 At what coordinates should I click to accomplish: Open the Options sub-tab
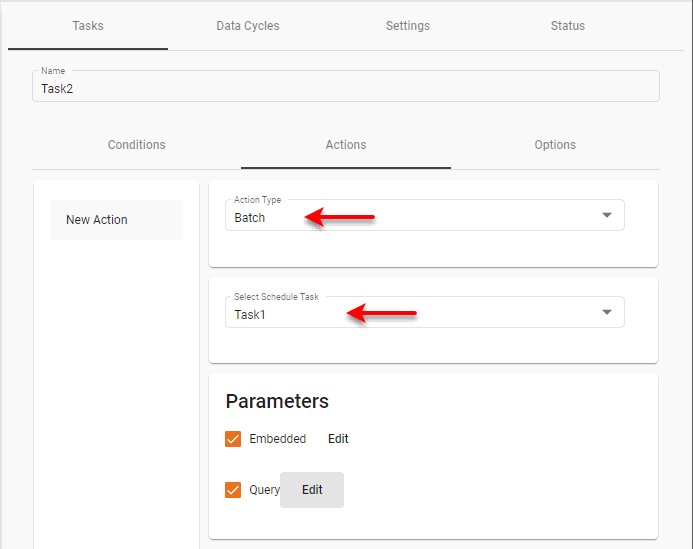tap(555, 145)
